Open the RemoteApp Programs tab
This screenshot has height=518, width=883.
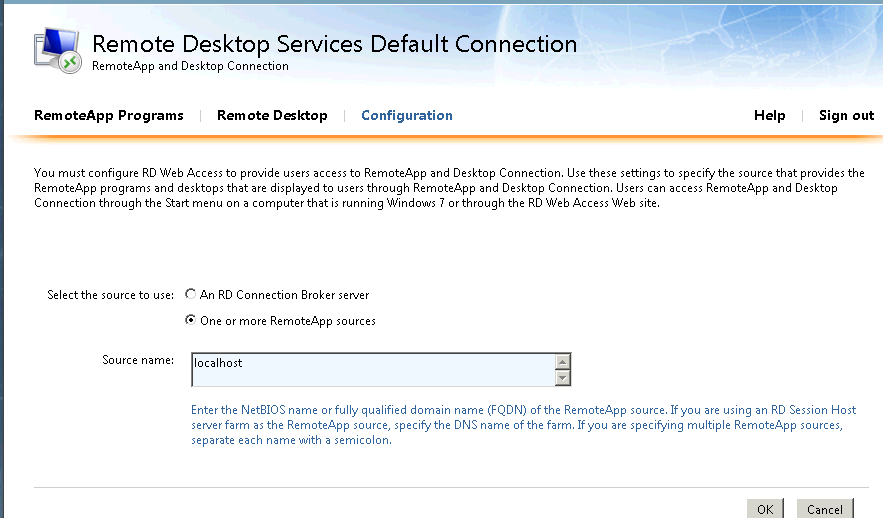tap(109, 116)
